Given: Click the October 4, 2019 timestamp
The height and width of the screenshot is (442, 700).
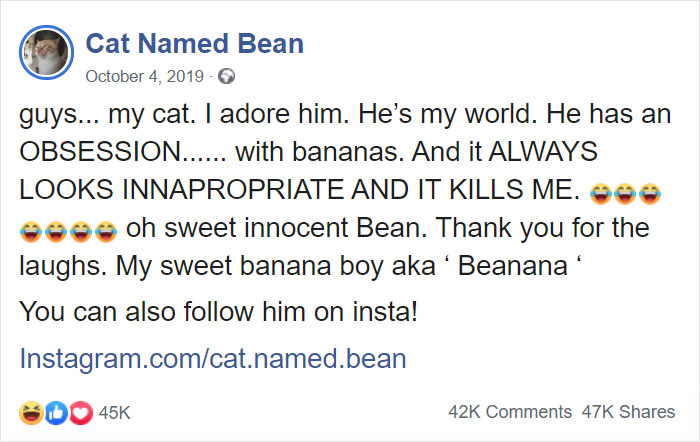Looking at the screenshot, I should [x=144, y=76].
